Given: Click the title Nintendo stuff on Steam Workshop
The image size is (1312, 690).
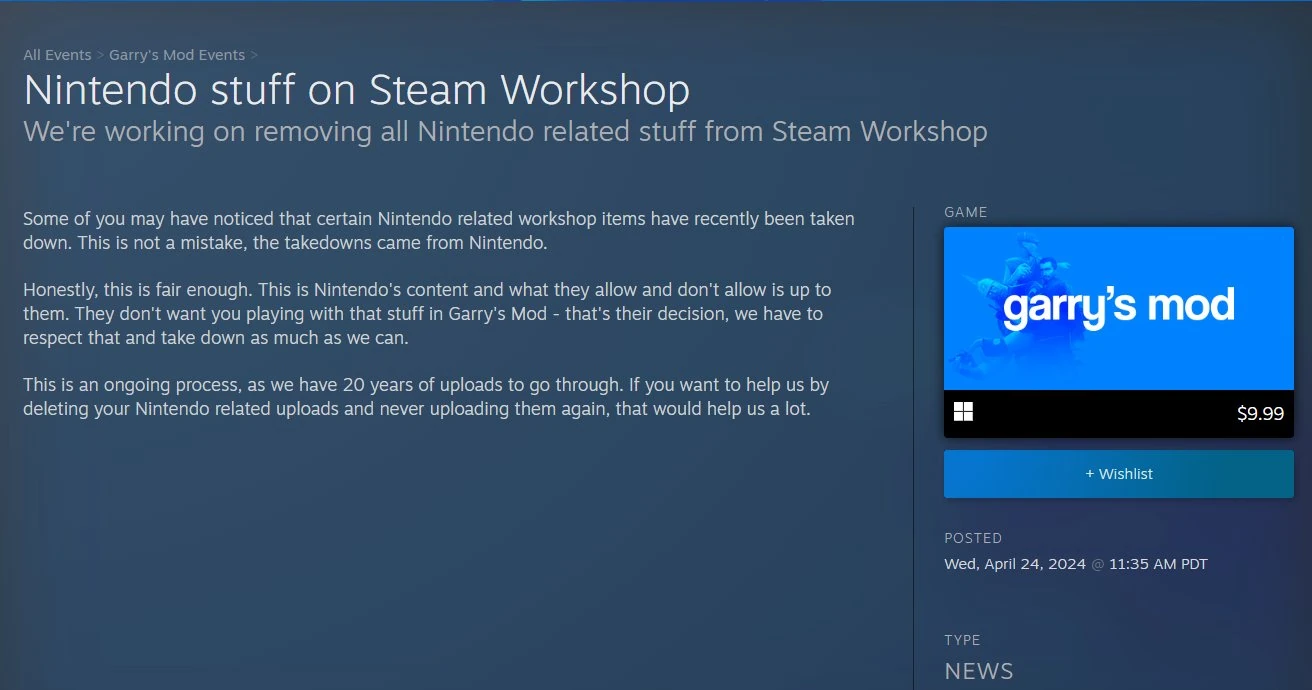Looking at the screenshot, I should click(x=355, y=90).
